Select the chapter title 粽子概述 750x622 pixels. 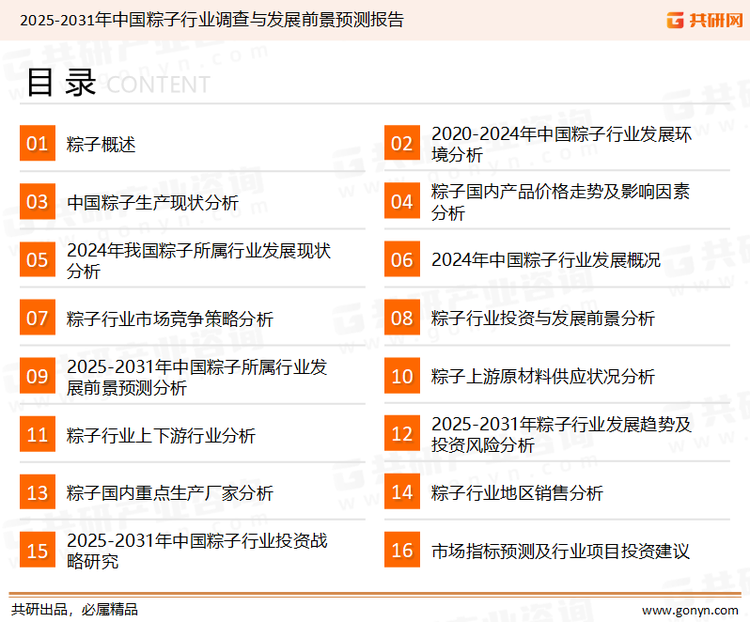(x=101, y=144)
